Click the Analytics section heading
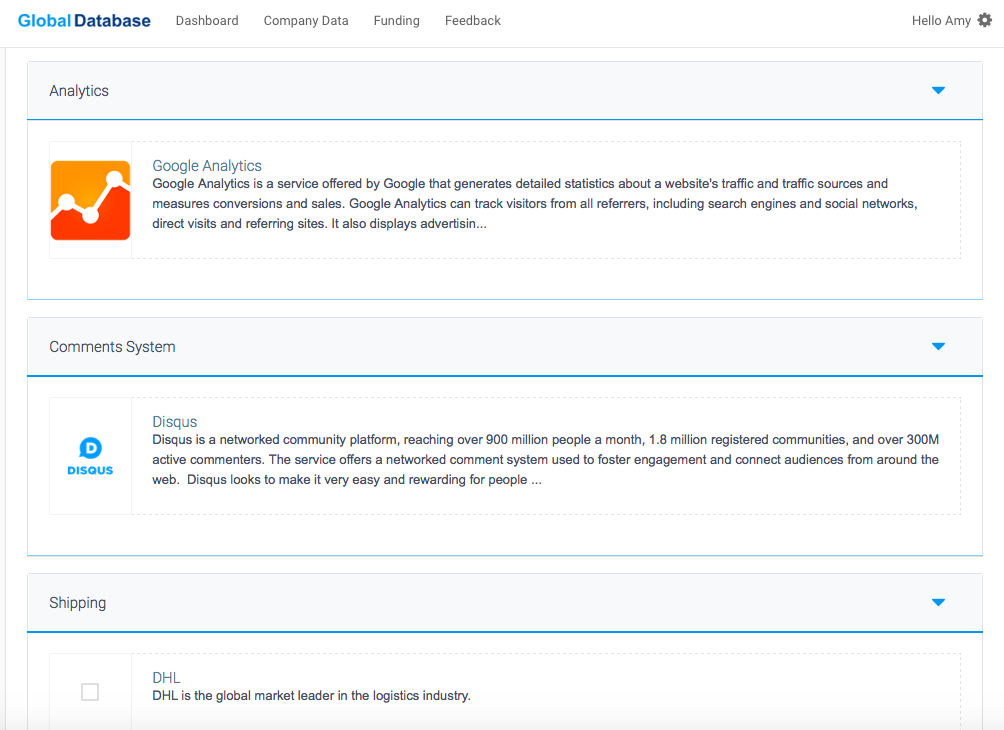The height and width of the screenshot is (730, 1004). (79, 91)
